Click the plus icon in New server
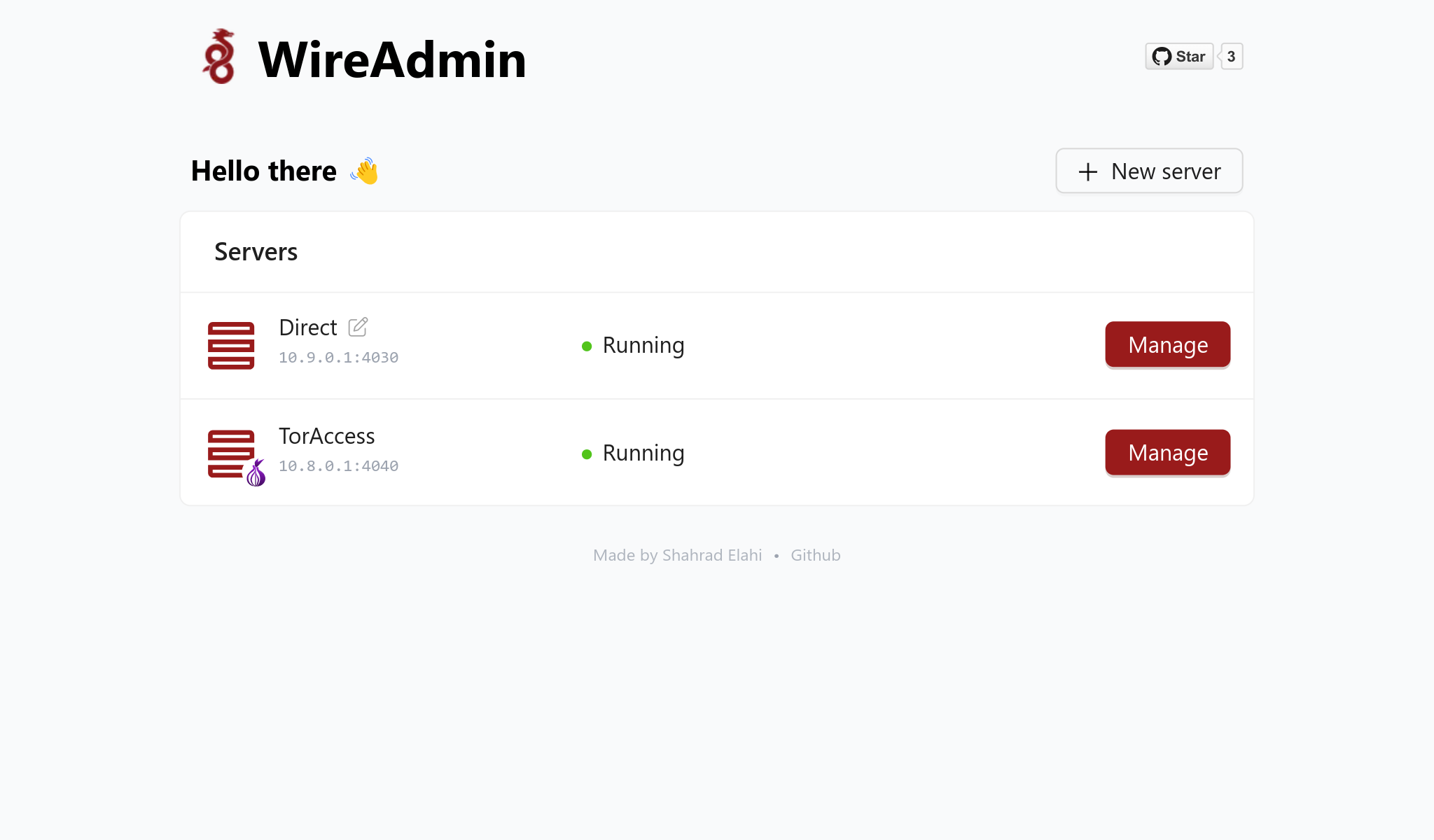The image size is (1434, 840). (1088, 171)
